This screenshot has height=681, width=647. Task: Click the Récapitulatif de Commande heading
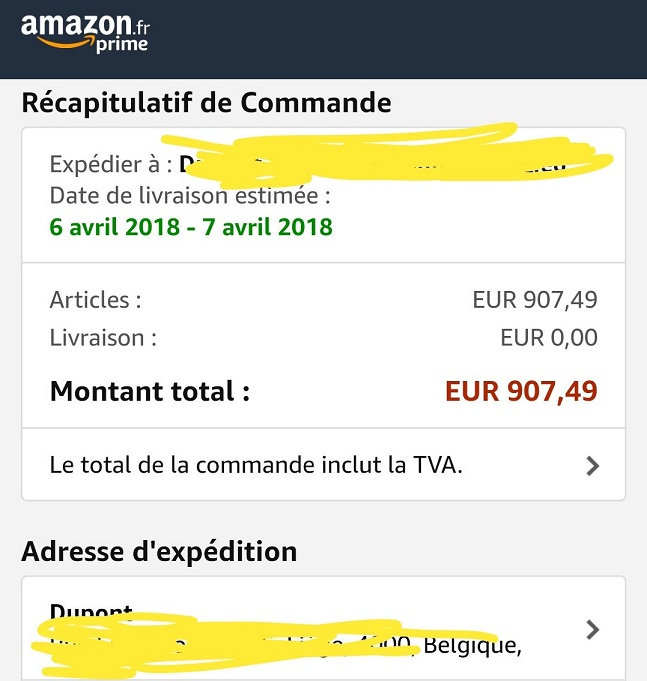pyautogui.click(x=206, y=102)
